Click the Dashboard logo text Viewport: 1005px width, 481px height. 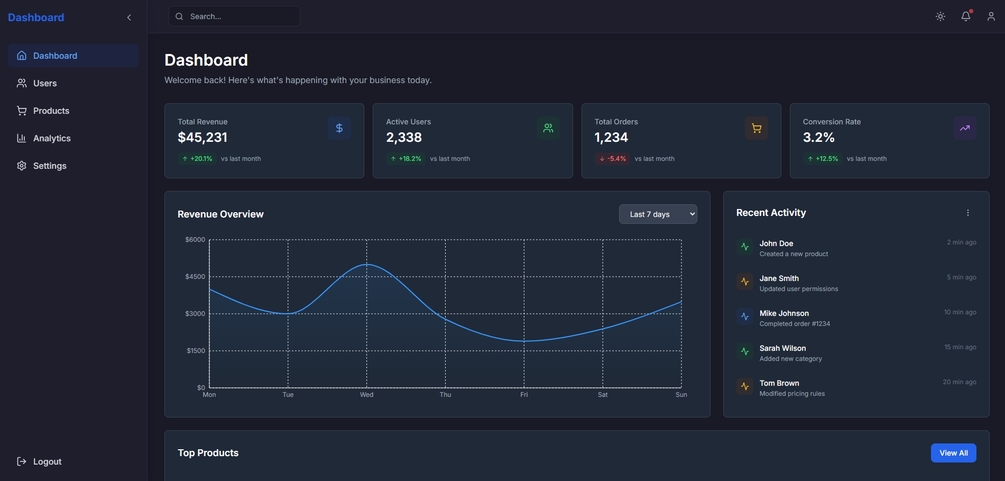[36, 17]
